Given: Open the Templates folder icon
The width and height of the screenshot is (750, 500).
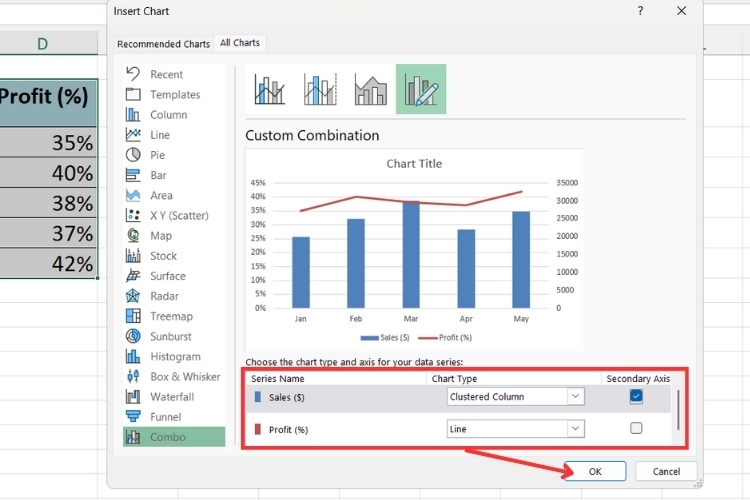Looking at the screenshot, I should pos(133,94).
